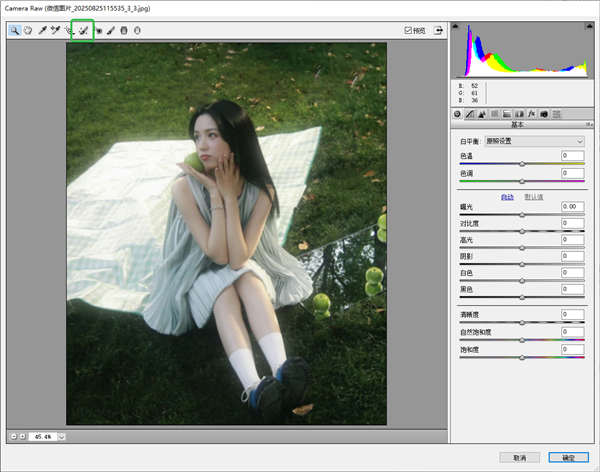Switch to the Tone Curve panel tab

[x=469, y=113]
